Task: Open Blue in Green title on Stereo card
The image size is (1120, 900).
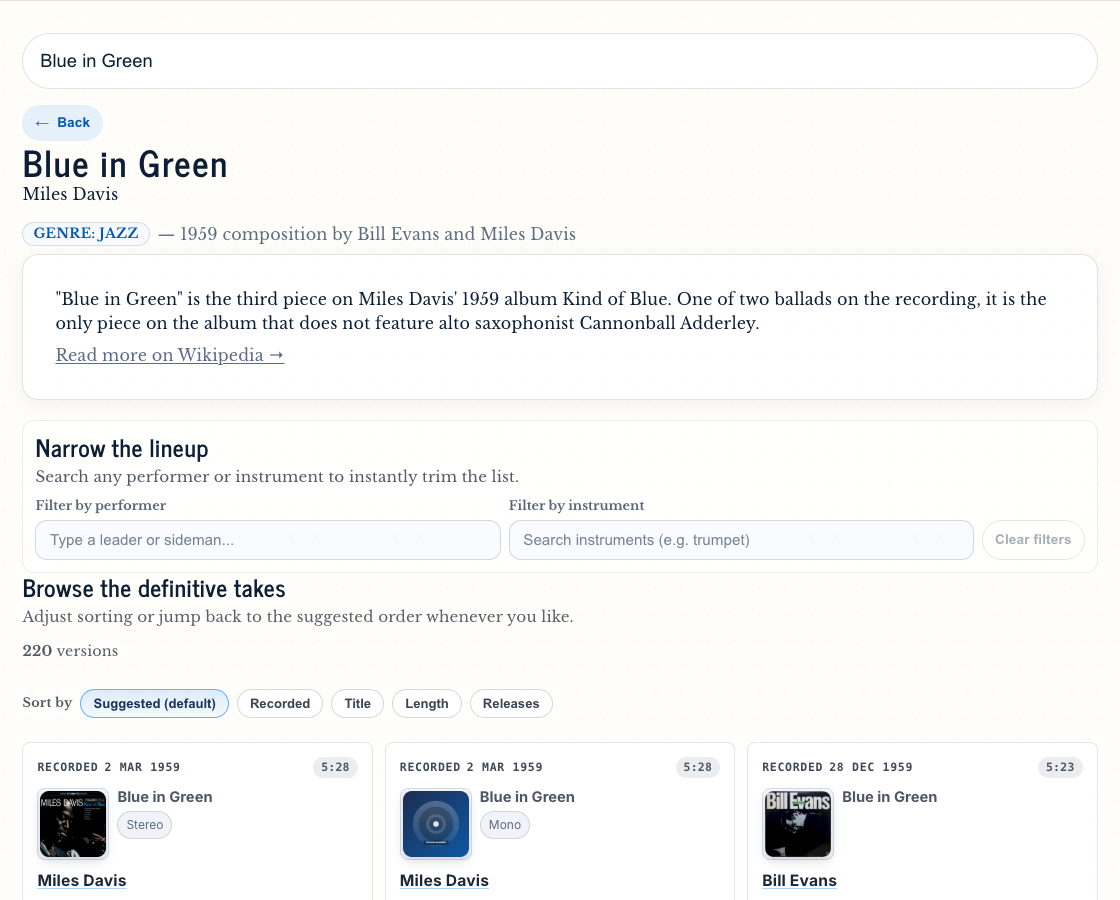Action: tap(165, 797)
